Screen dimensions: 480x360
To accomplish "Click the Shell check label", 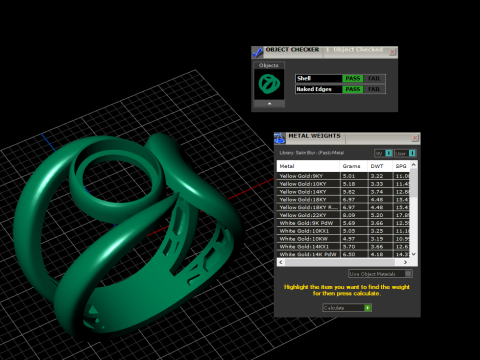I will tap(304, 78).
